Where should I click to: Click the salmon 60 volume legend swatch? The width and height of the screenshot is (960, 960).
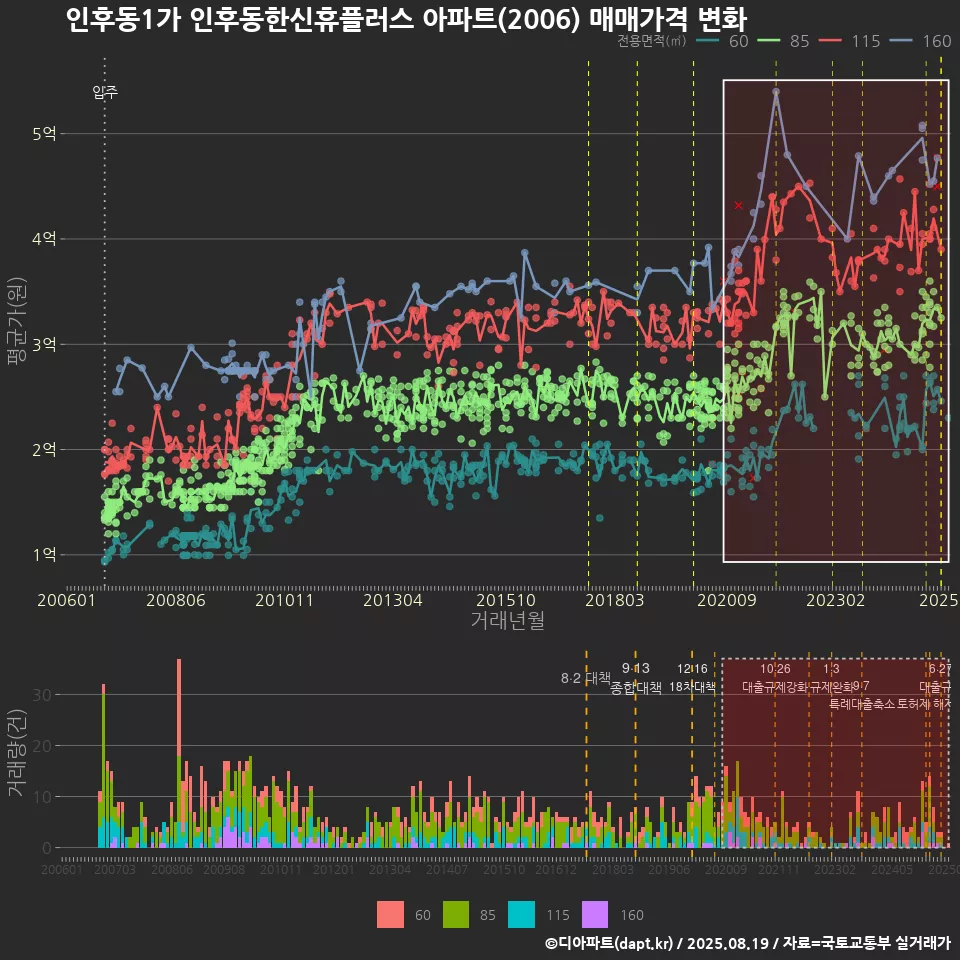(390, 915)
